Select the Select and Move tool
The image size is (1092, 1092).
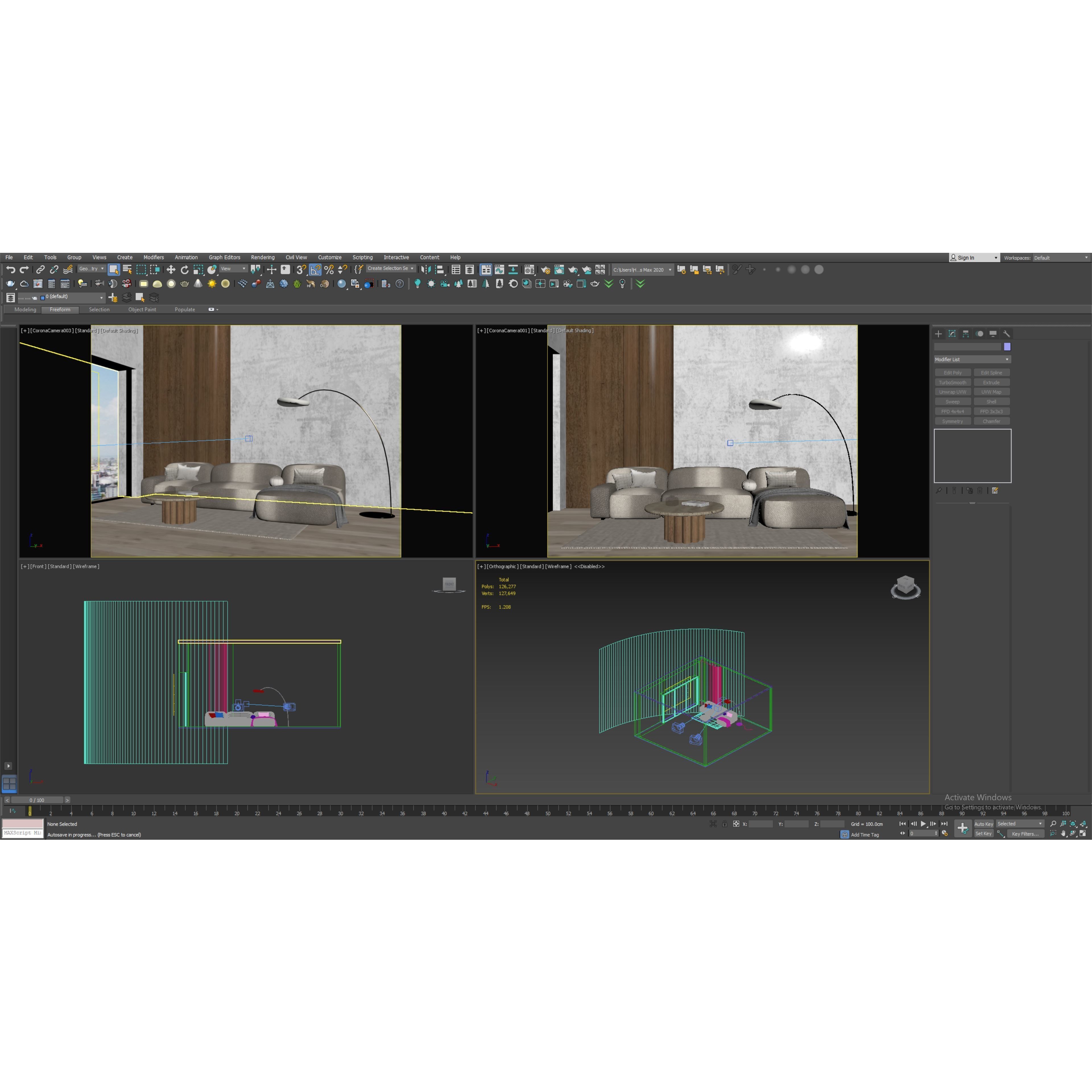coord(171,270)
